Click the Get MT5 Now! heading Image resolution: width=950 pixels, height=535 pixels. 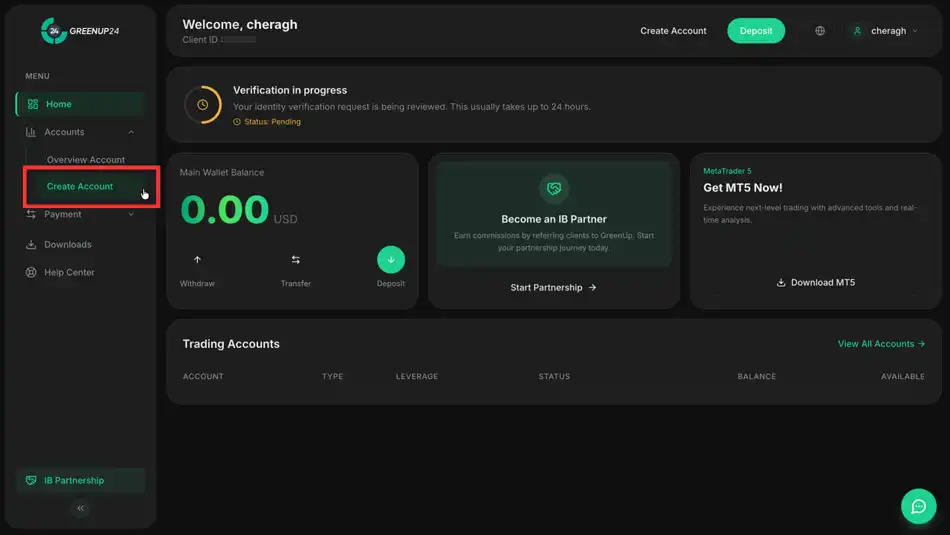pos(743,188)
